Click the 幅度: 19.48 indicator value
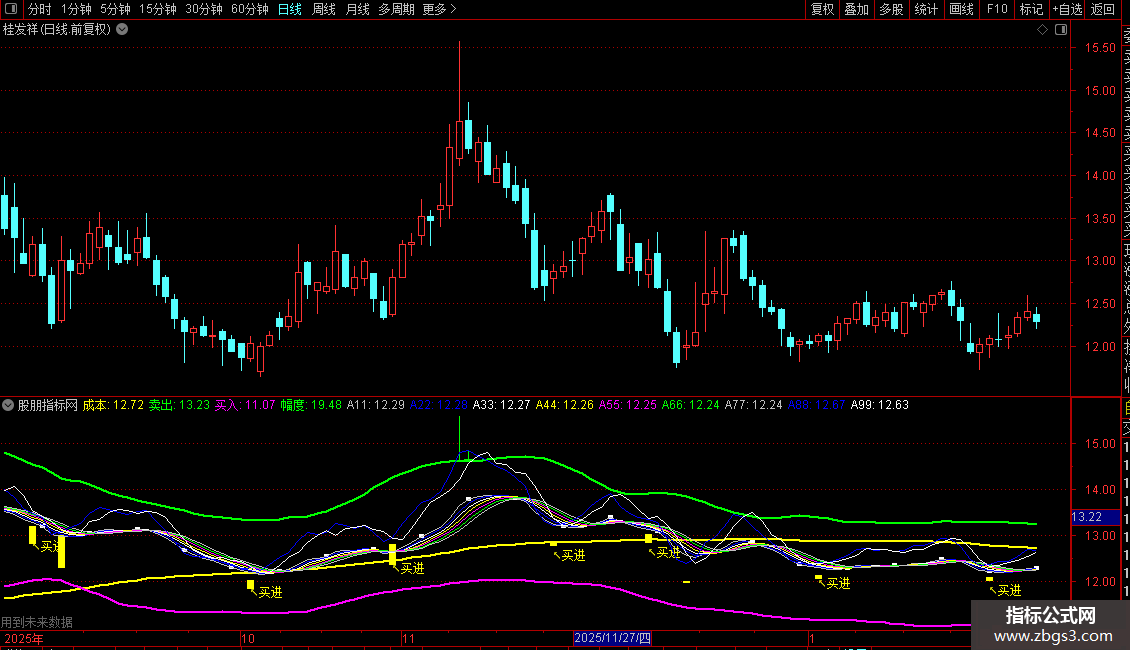1130x650 pixels. [x=311, y=405]
